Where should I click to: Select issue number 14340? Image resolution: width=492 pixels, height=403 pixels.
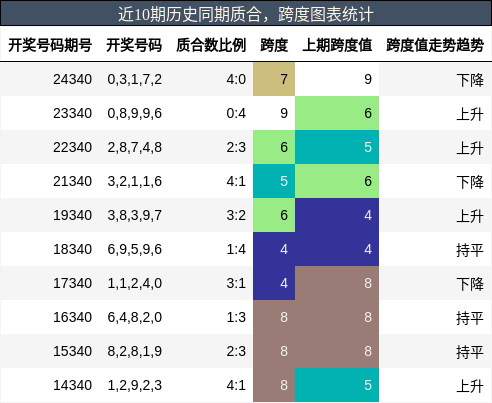73,385
